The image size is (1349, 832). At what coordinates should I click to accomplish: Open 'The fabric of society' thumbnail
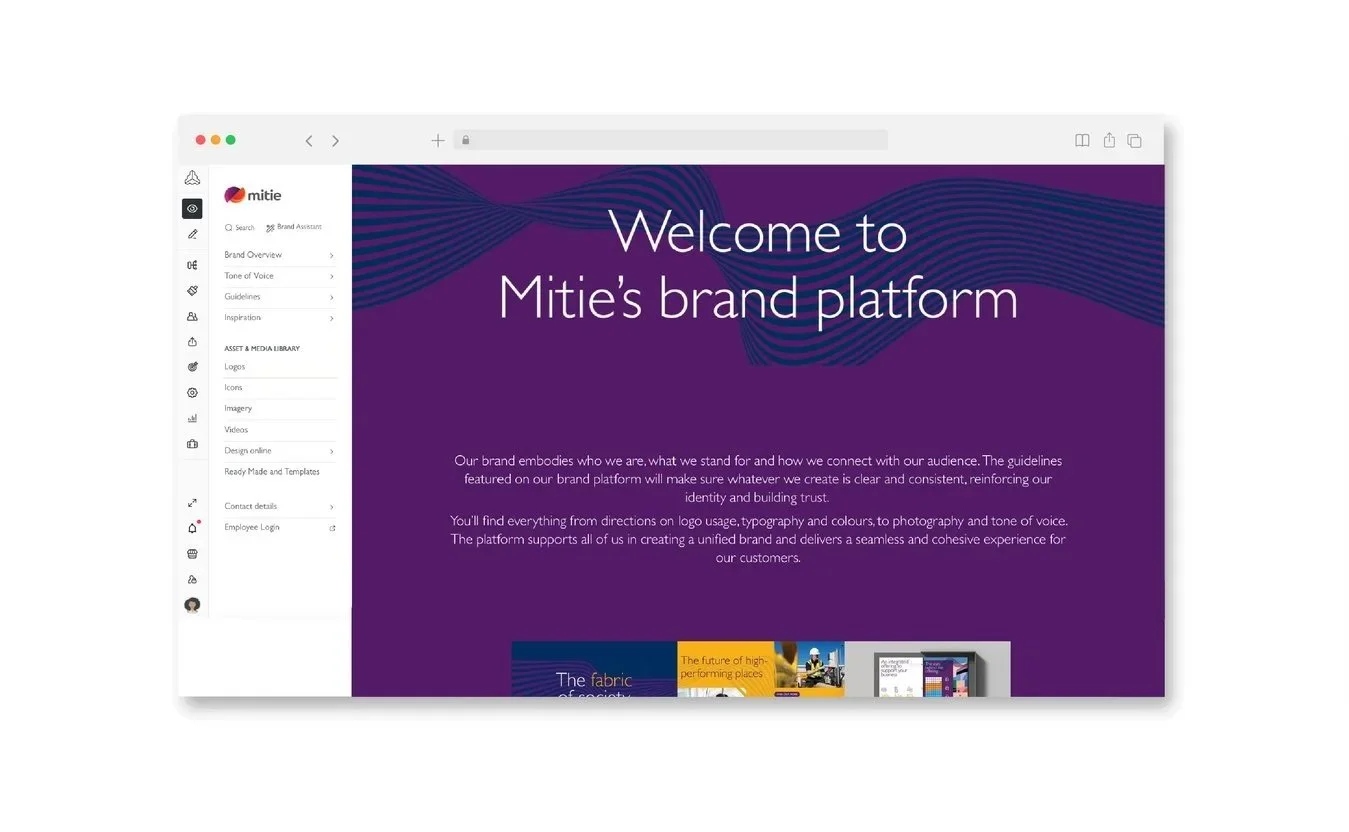click(x=594, y=669)
